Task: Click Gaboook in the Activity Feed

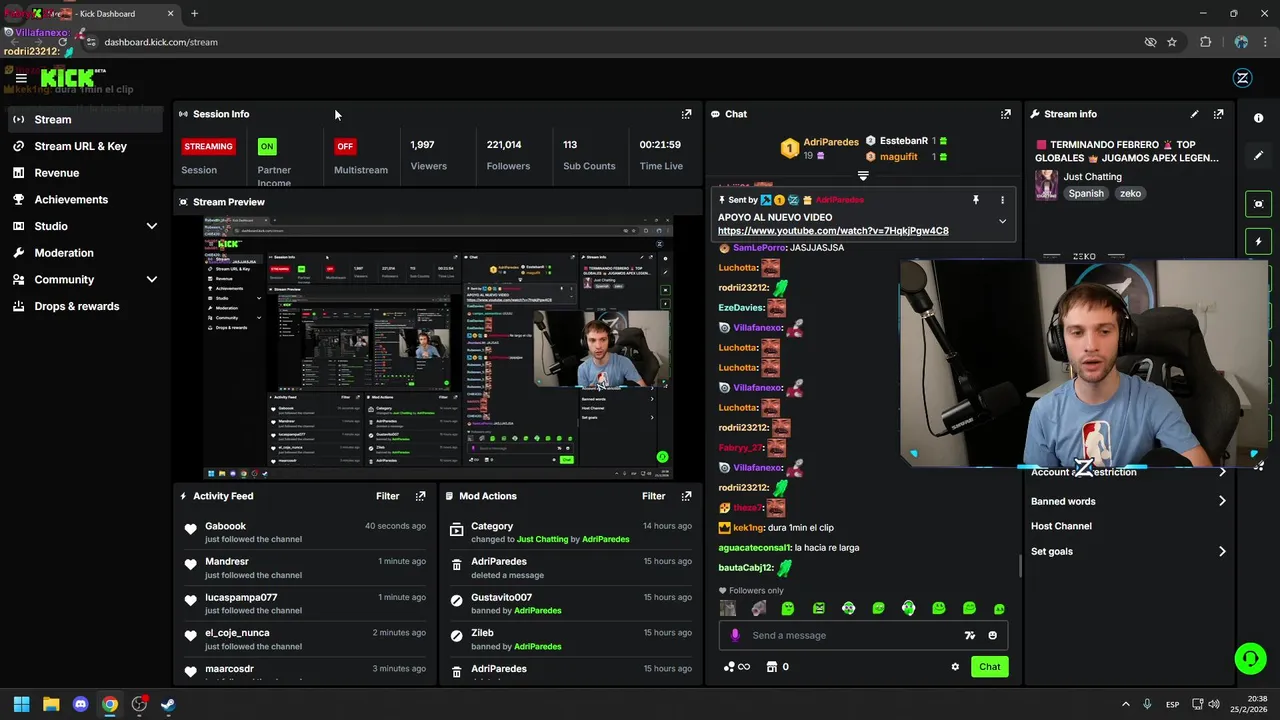Action: 225,526
